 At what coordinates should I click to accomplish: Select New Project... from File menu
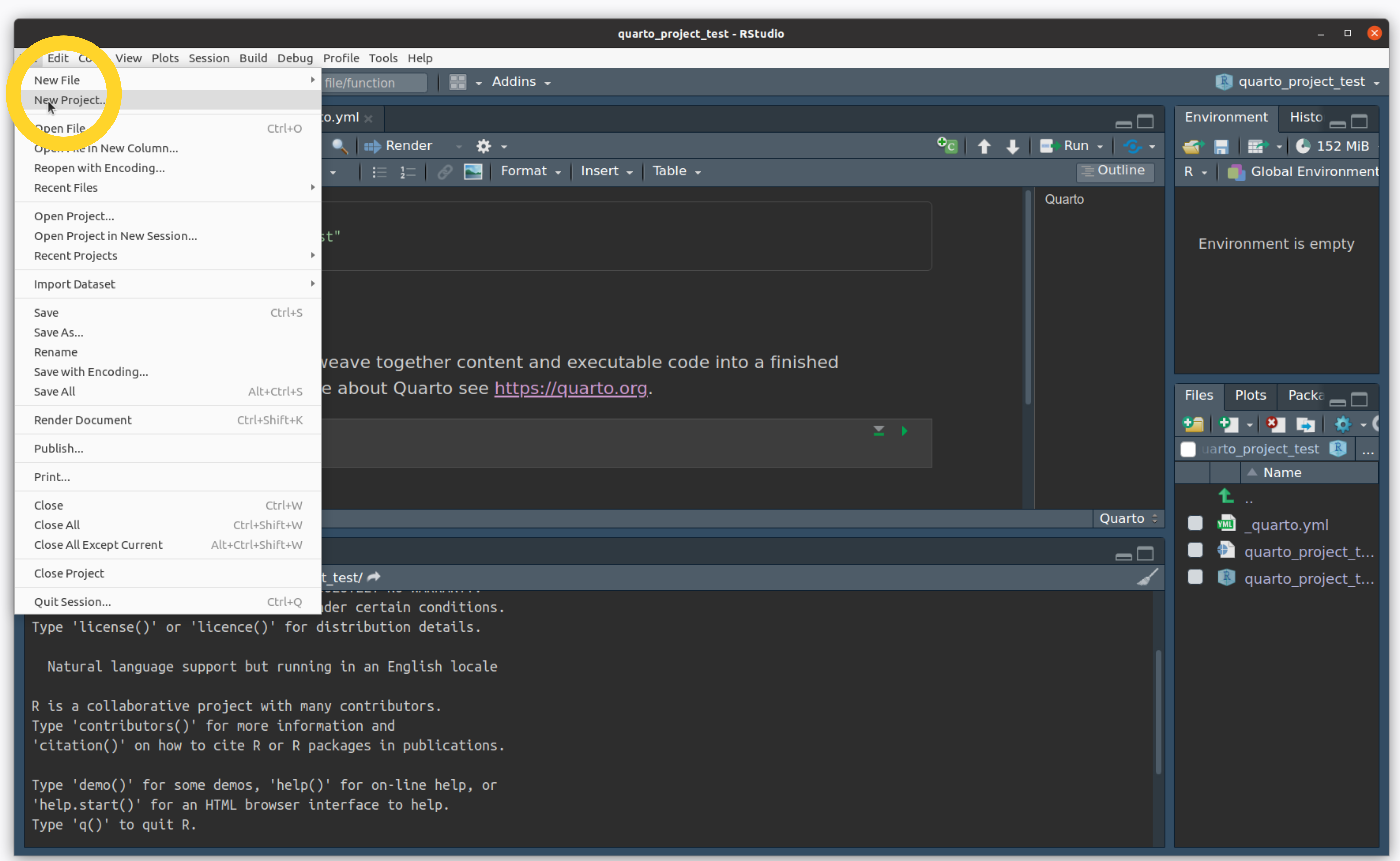(x=70, y=100)
